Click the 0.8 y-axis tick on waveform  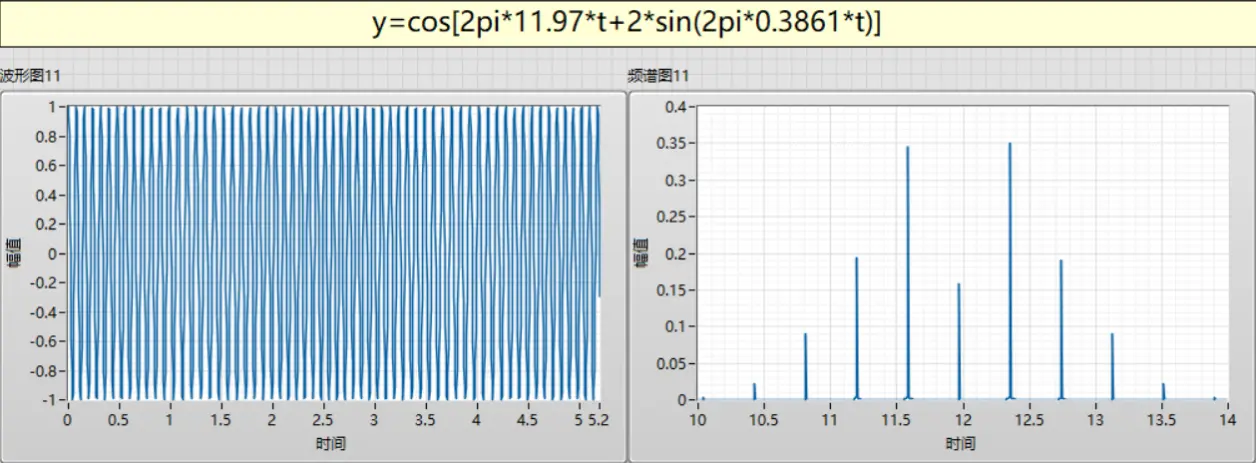tap(48, 136)
